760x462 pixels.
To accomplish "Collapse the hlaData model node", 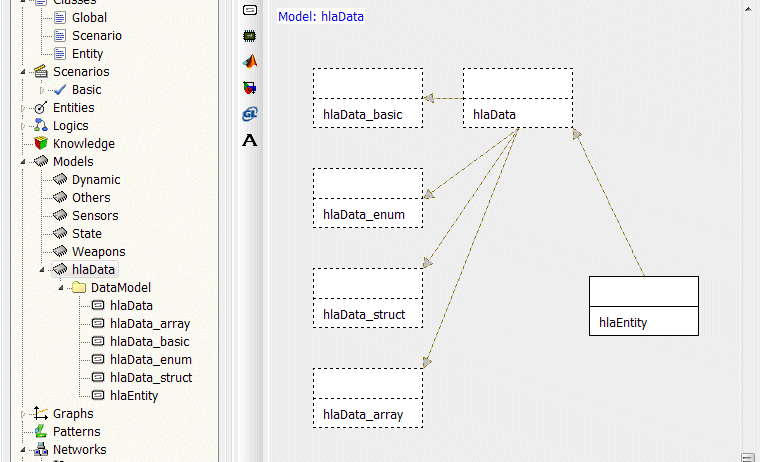I will click(42, 270).
